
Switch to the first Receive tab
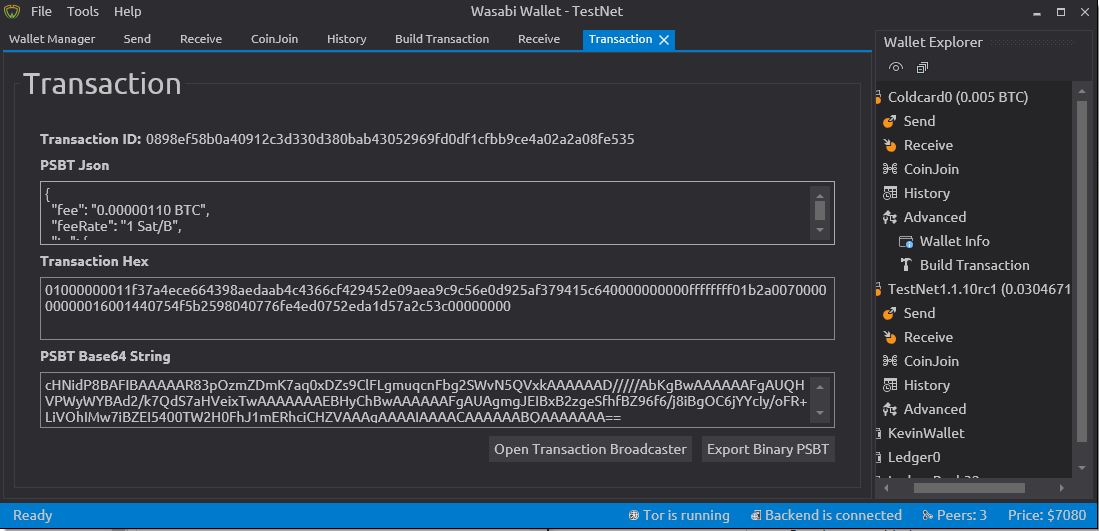[201, 39]
